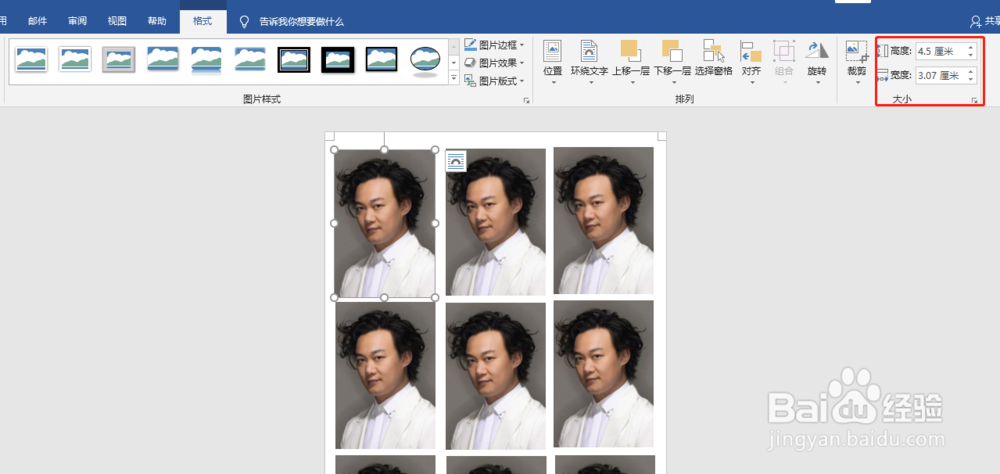The height and width of the screenshot is (474, 1000).
Task: Select the second-row right portrait photo
Action: (x=603, y=374)
